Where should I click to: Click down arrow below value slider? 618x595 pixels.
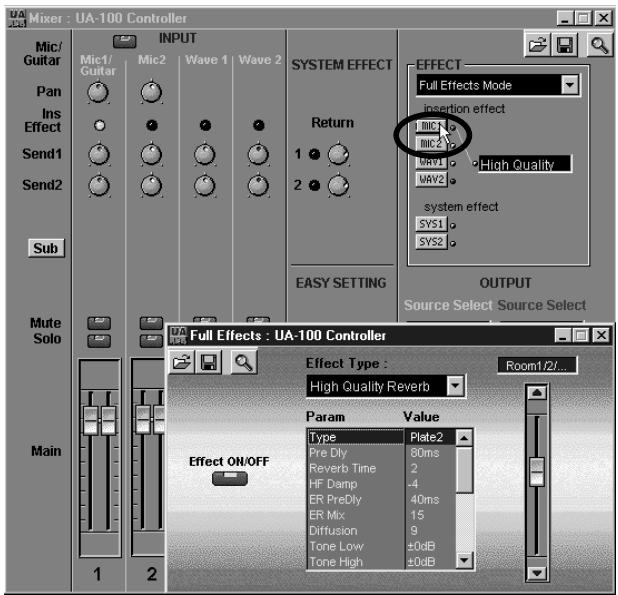(537, 573)
